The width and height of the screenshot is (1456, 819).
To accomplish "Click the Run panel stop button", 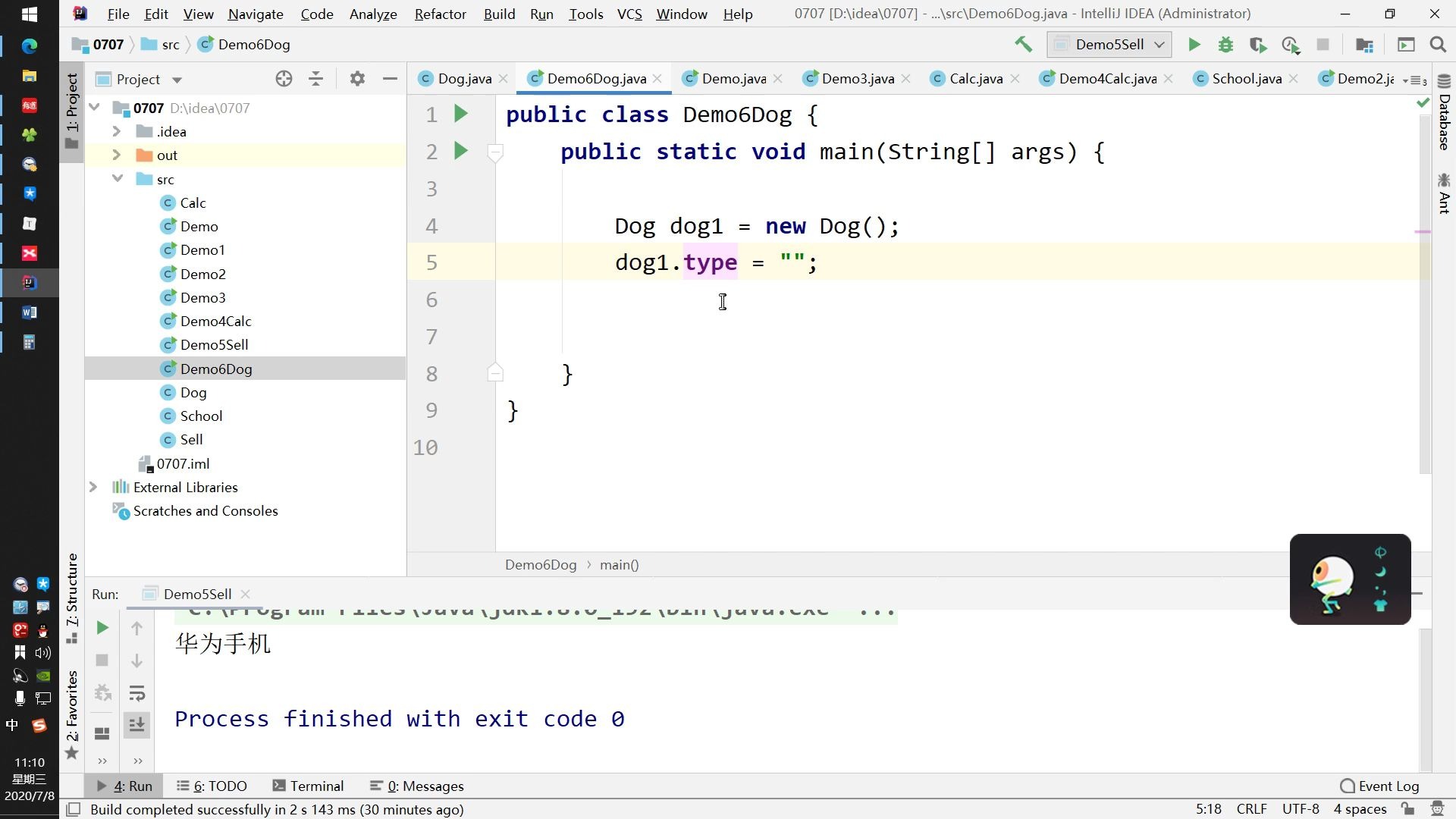I will pyautogui.click(x=102, y=661).
